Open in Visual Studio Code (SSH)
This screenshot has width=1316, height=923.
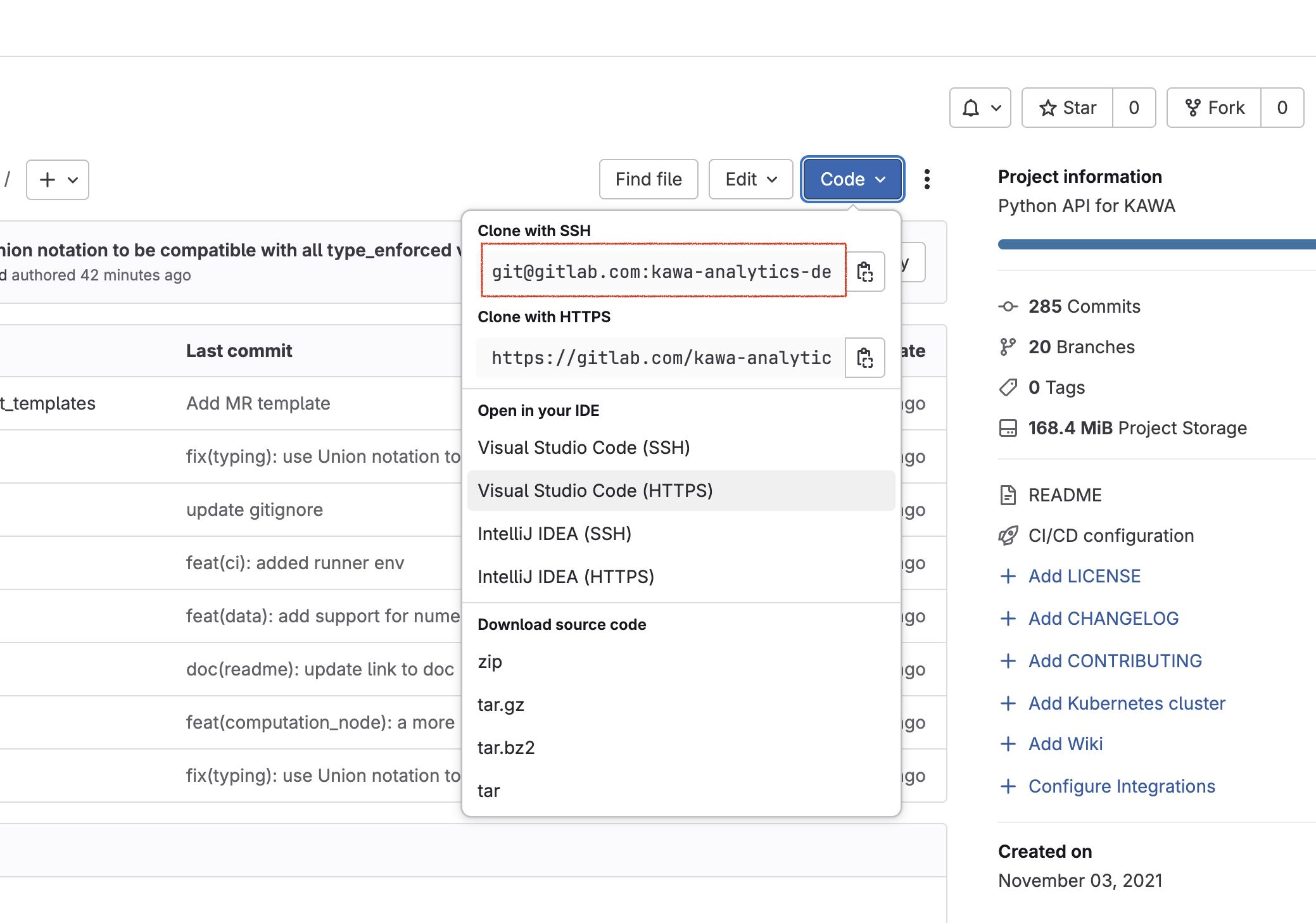(x=681, y=448)
